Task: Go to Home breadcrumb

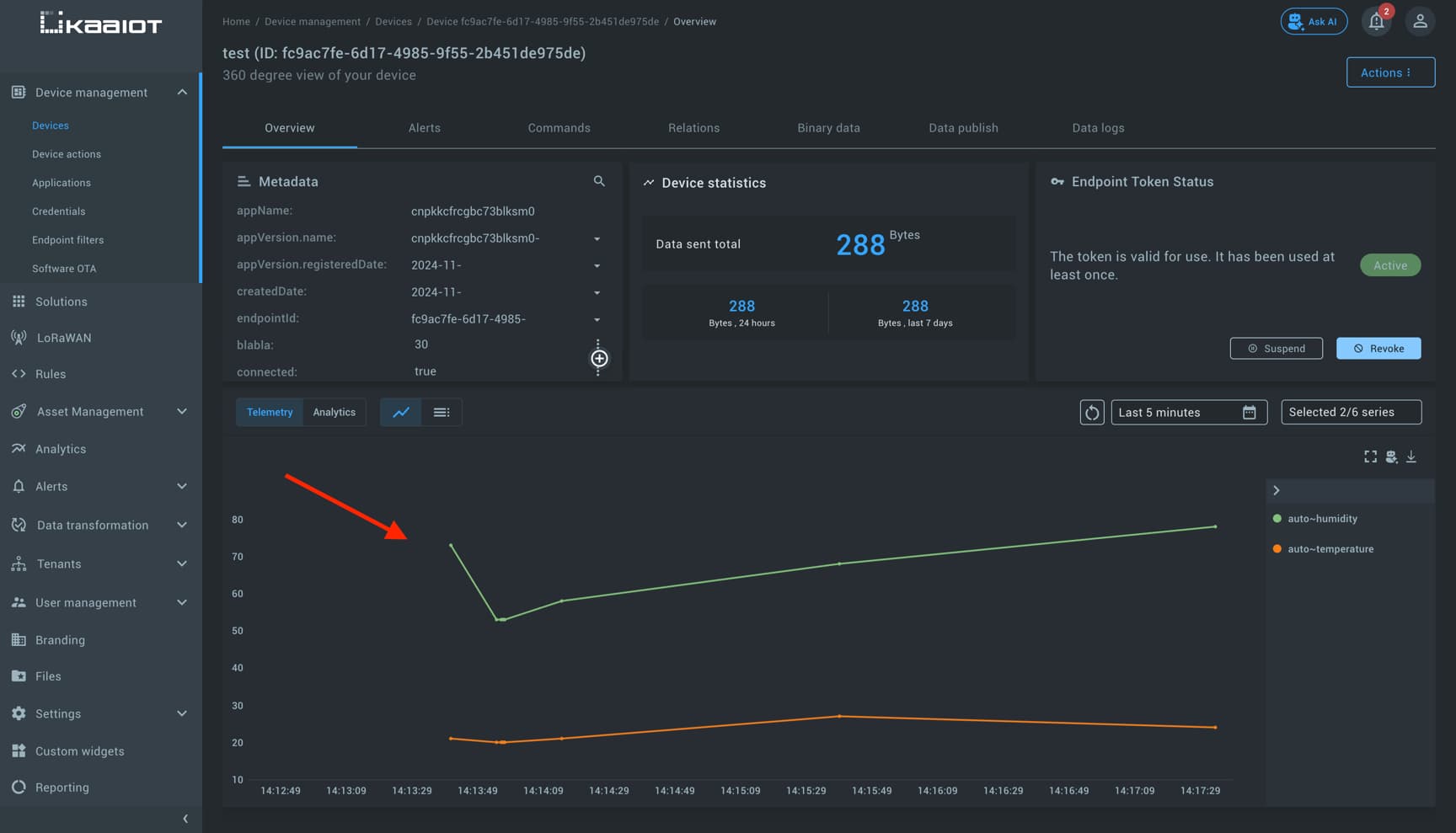Action: [x=236, y=22]
